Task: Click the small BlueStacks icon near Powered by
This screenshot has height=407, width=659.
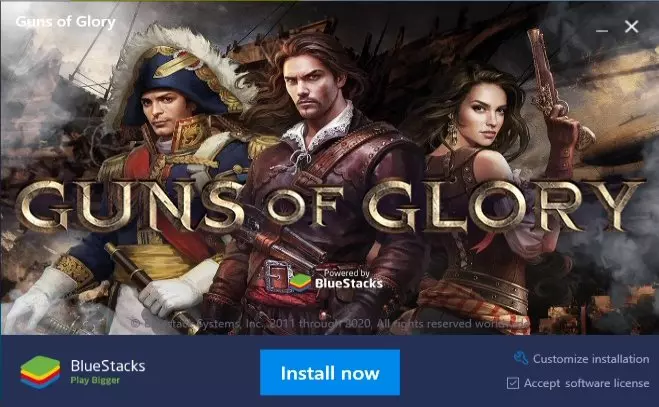Action: tap(301, 283)
